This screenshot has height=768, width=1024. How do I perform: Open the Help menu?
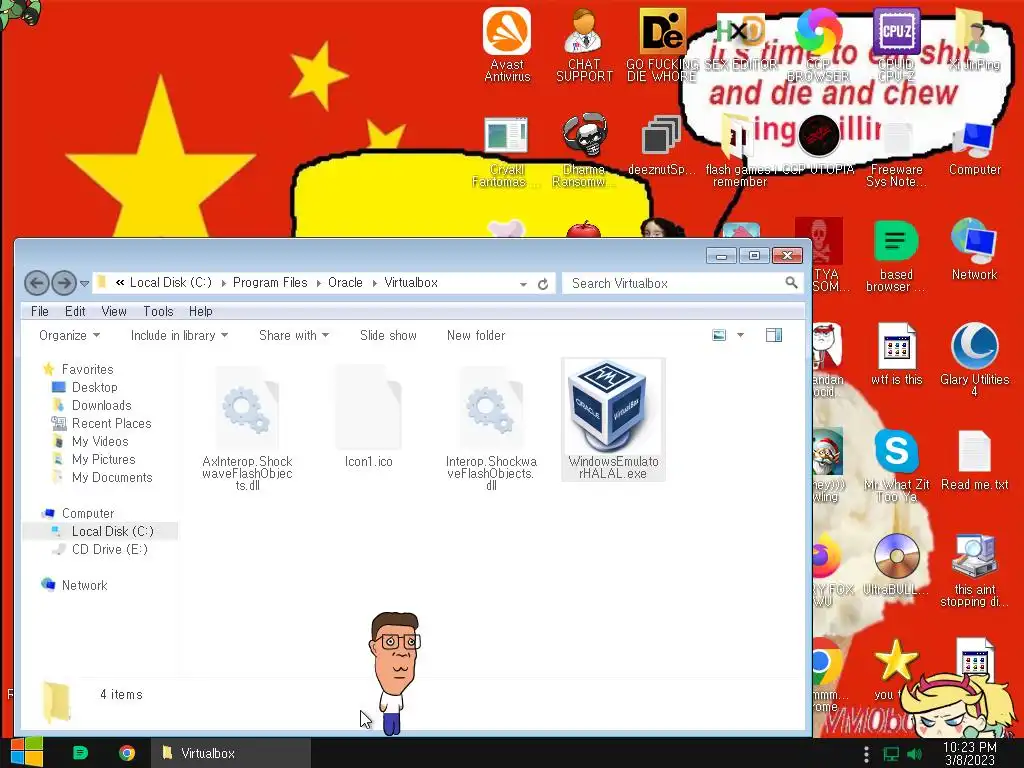(200, 312)
